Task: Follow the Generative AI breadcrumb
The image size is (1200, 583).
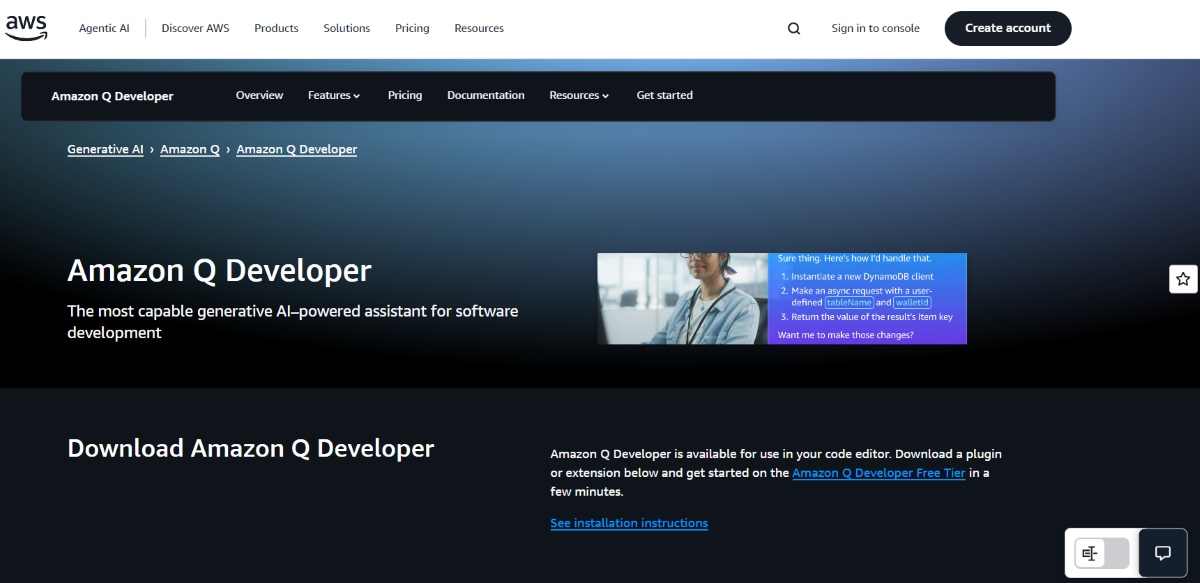Action: [105, 149]
